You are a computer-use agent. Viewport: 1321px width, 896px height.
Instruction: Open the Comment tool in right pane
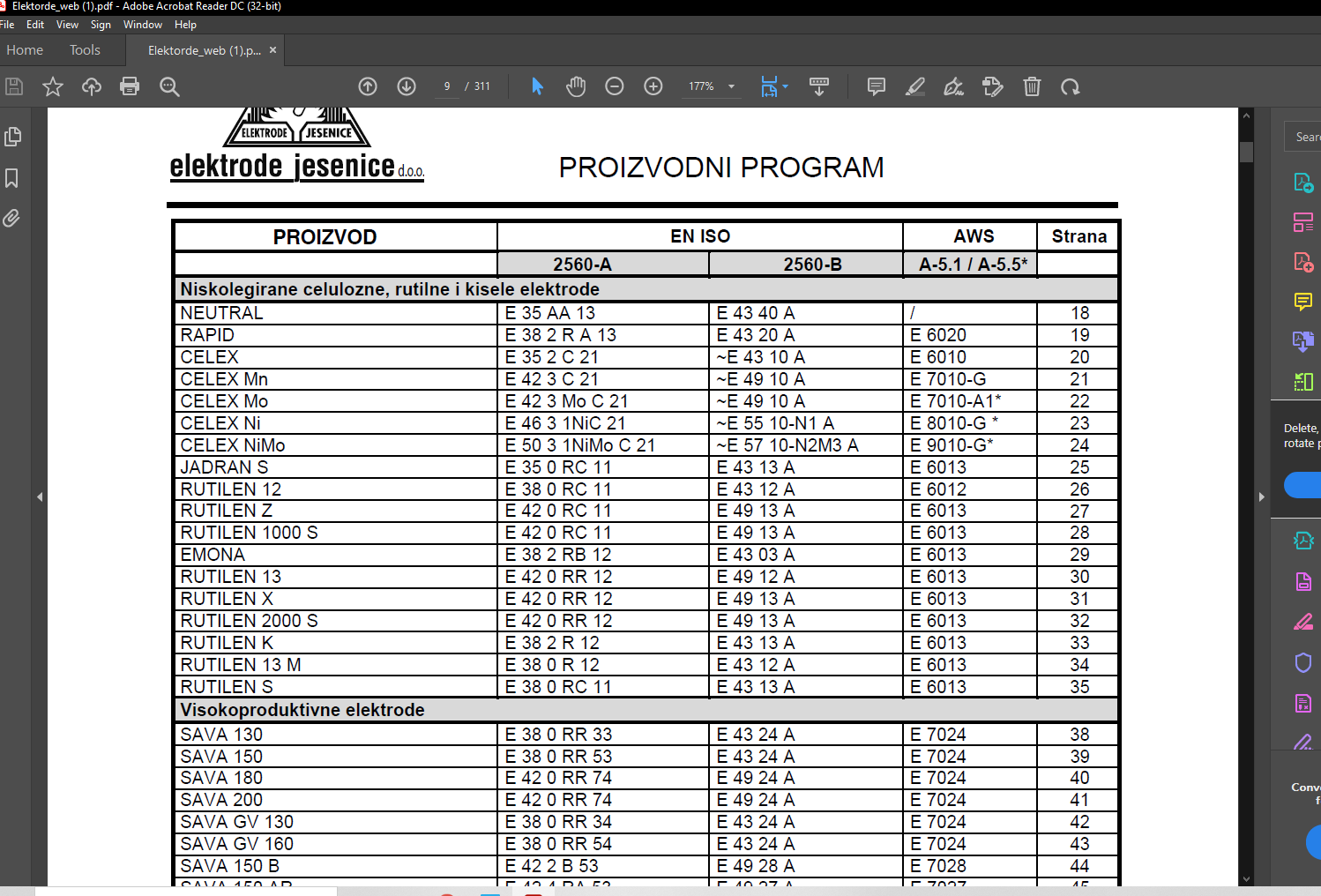click(x=1303, y=302)
